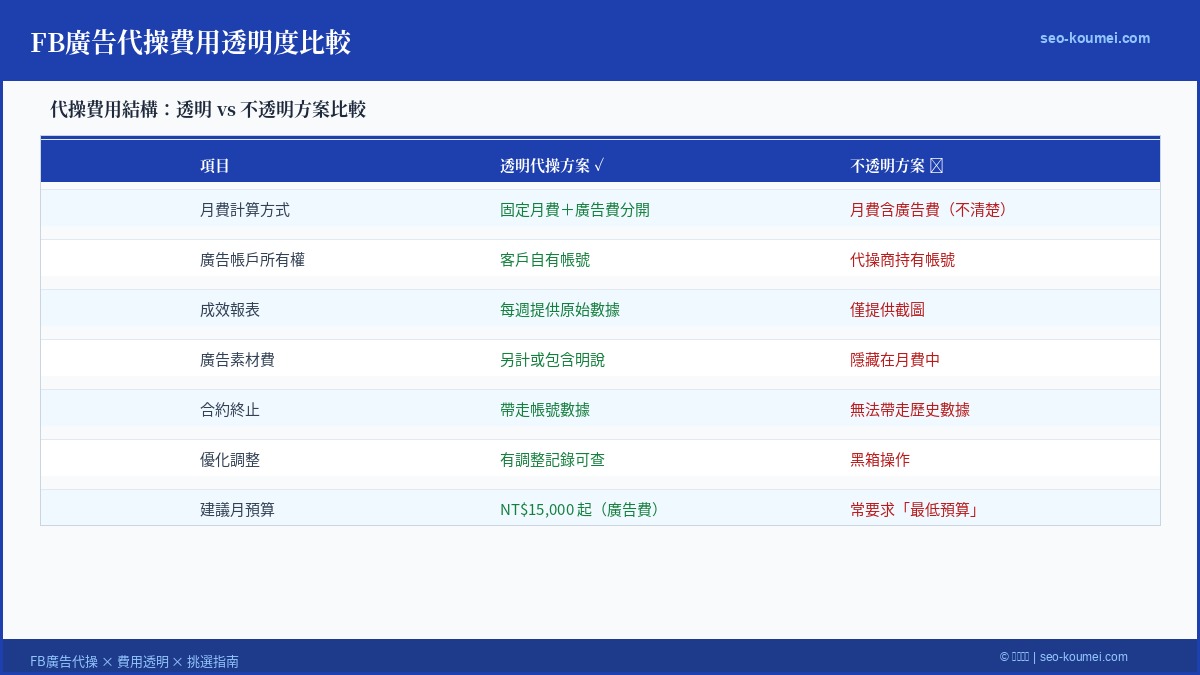Click cell 固定月費+廣告費分開
Image resolution: width=1200 pixels, height=675 pixels.
[575, 210]
